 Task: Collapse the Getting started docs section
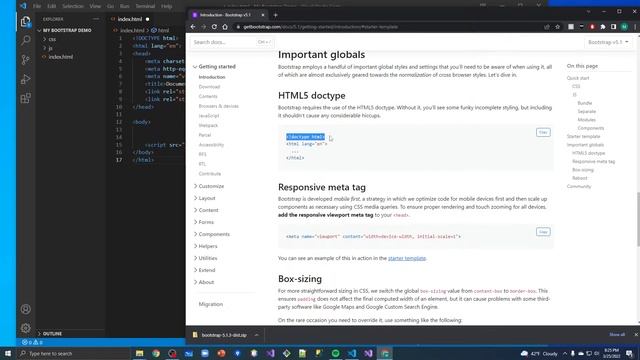tap(214, 67)
